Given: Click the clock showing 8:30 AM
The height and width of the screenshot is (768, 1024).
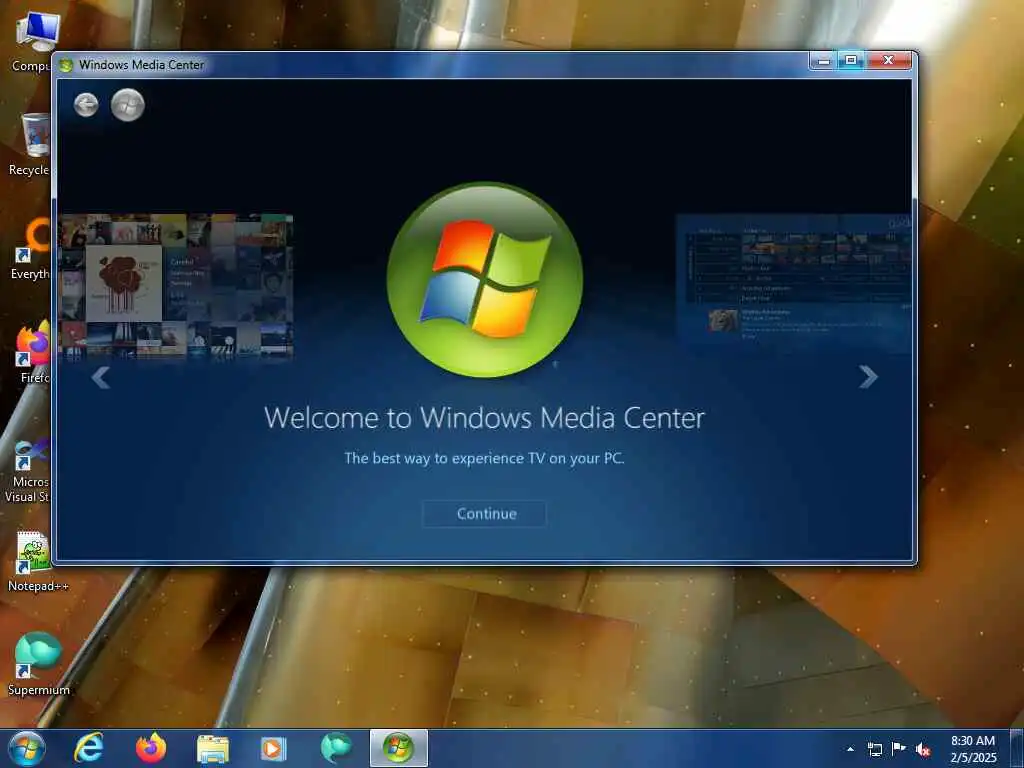Looking at the screenshot, I should [973, 749].
